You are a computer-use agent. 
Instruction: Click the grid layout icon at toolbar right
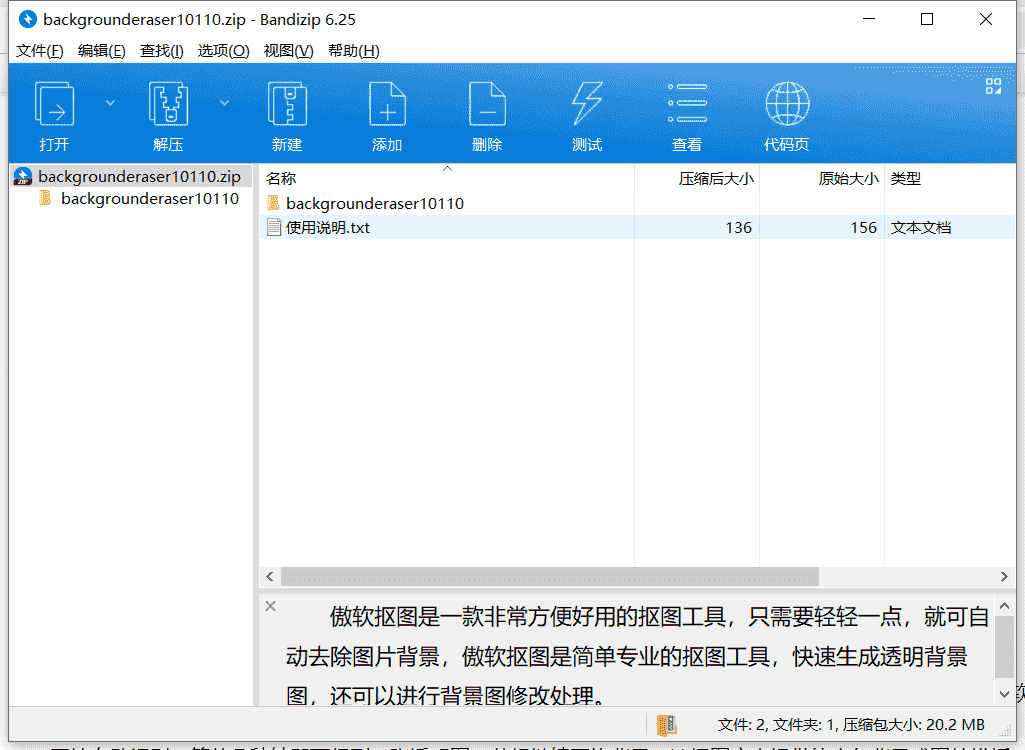coord(994,86)
